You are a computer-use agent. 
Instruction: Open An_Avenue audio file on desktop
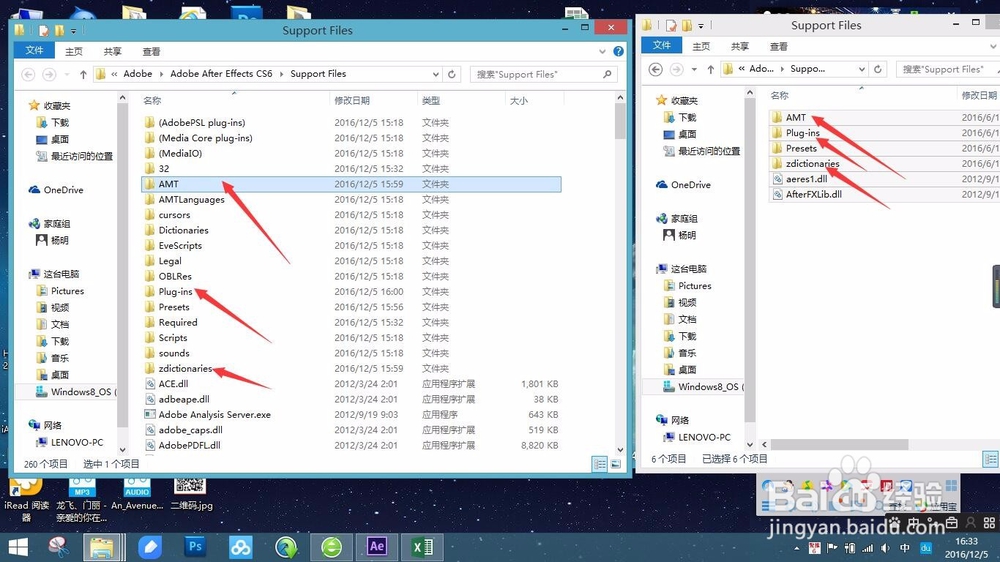137,493
